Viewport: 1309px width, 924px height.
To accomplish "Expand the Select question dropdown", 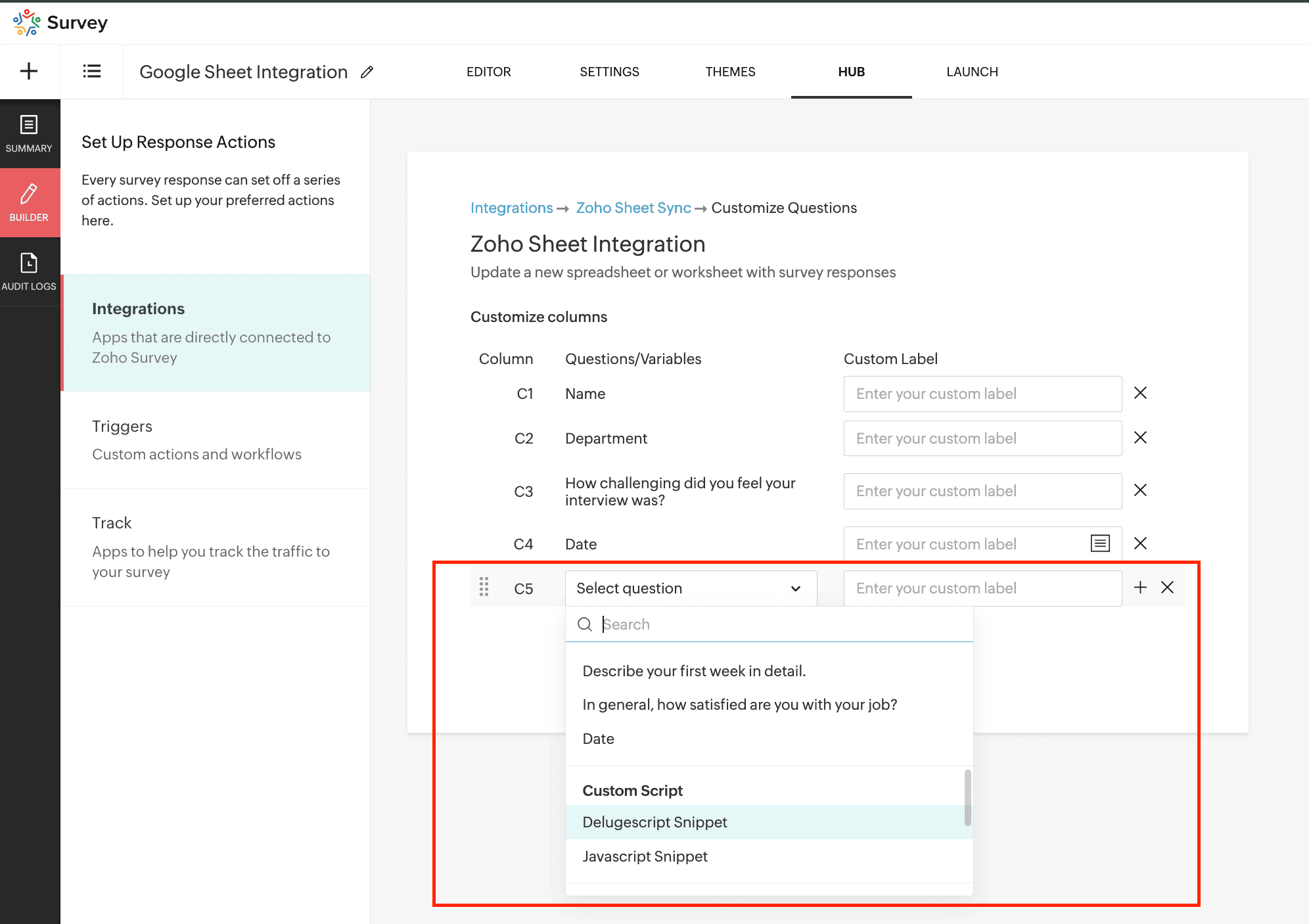I will pos(690,588).
